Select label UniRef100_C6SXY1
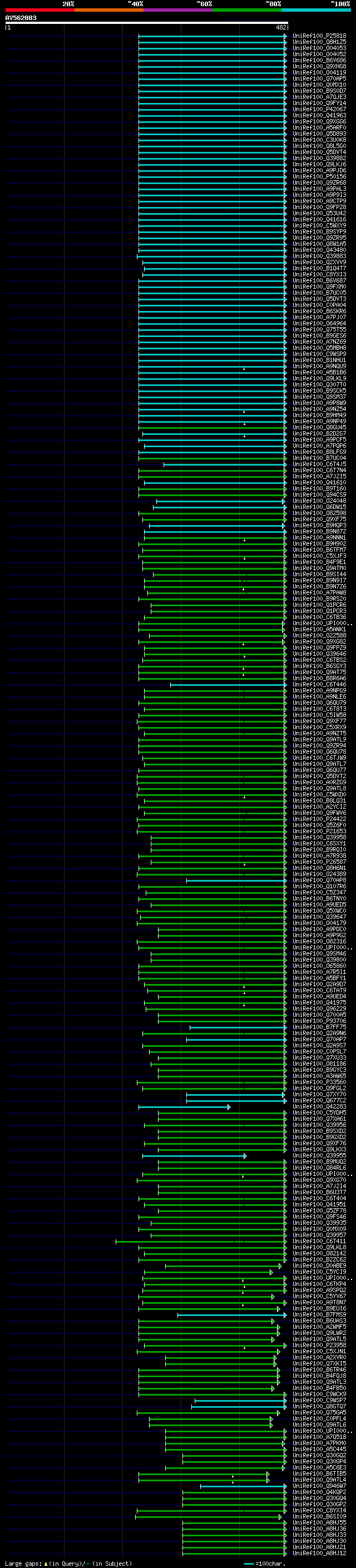356x1568 pixels. (x=319, y=844)
